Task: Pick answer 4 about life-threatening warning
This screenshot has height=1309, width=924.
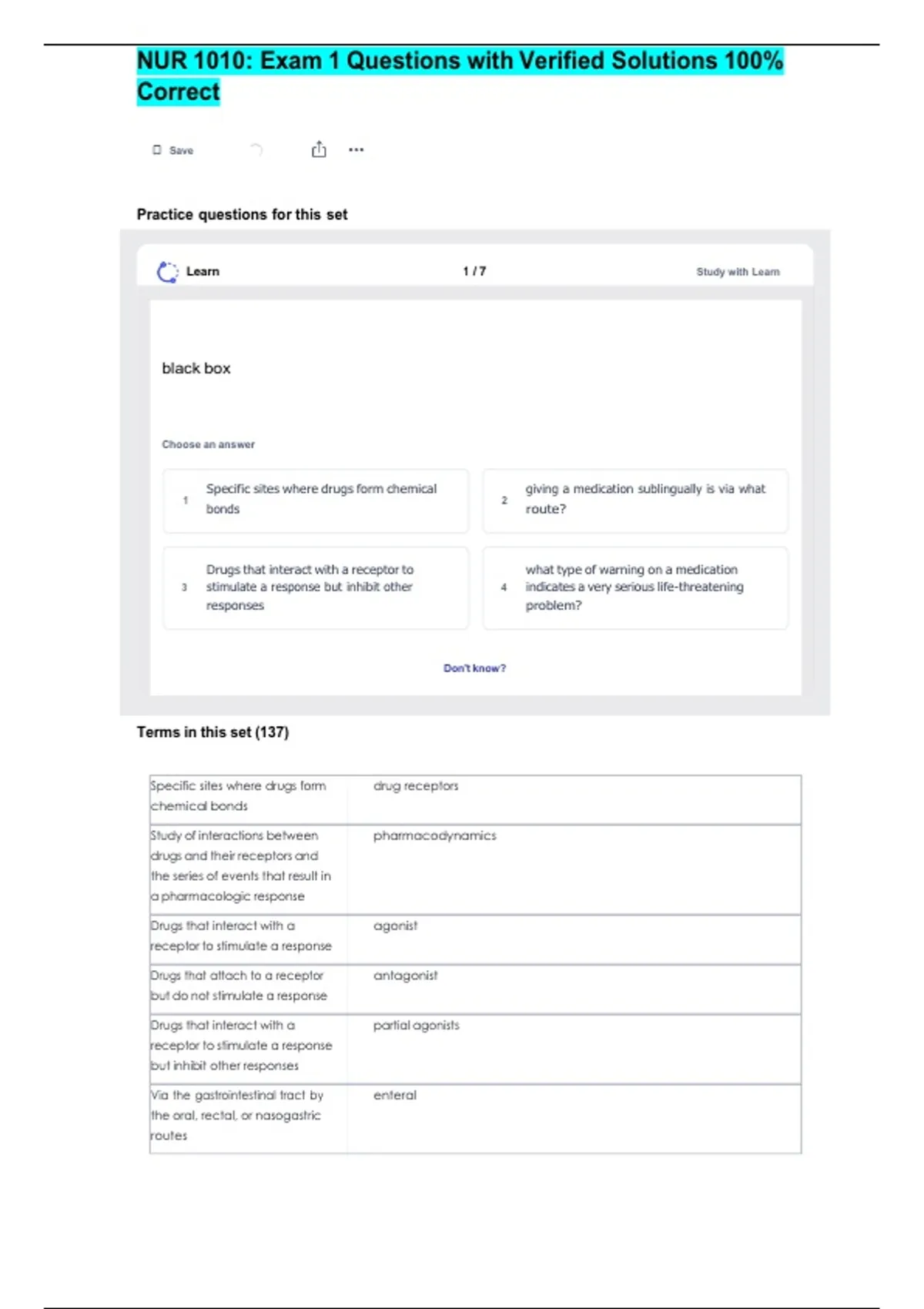Action: 635,588
